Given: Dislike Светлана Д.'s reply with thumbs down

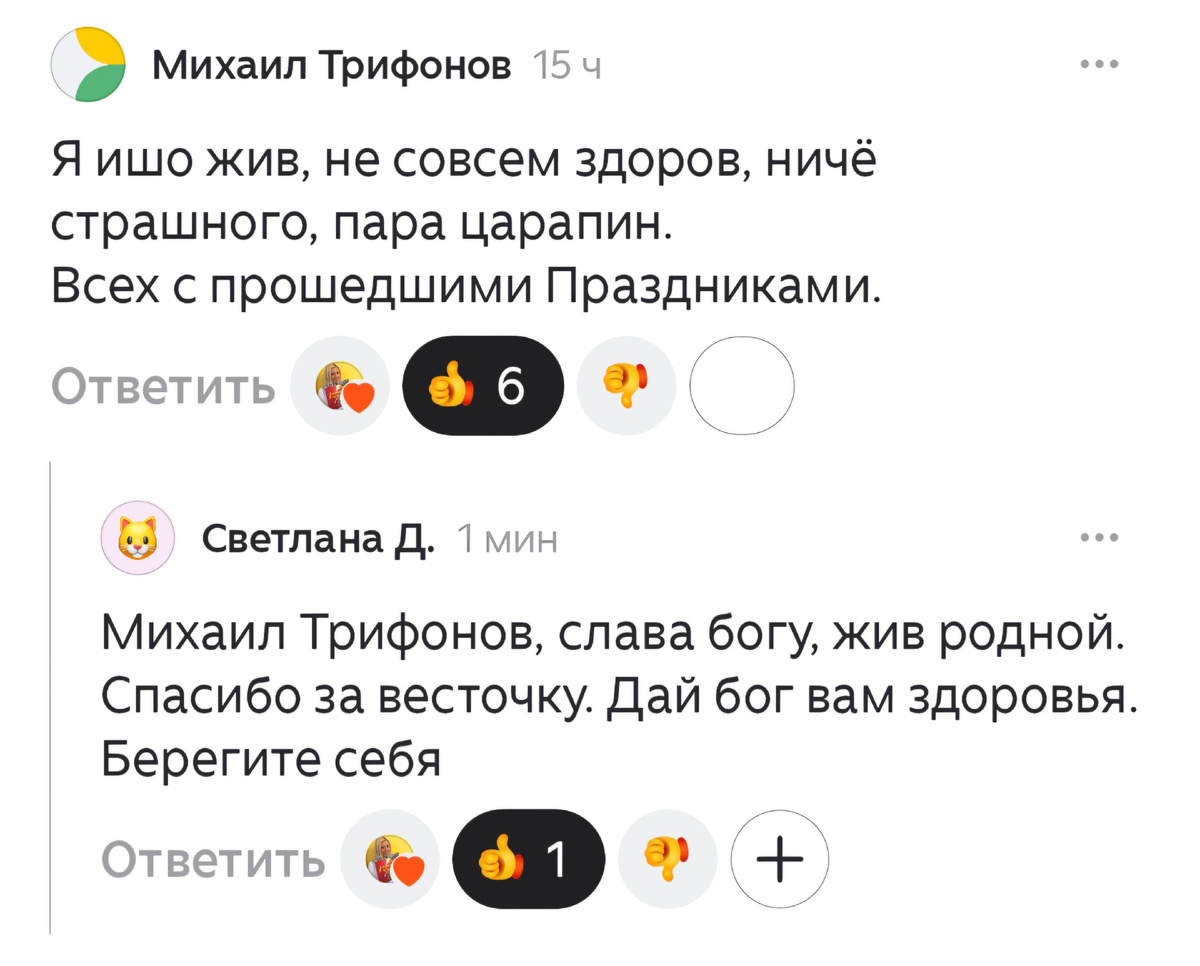Looking at the screenshot, I should coord(667,859).
